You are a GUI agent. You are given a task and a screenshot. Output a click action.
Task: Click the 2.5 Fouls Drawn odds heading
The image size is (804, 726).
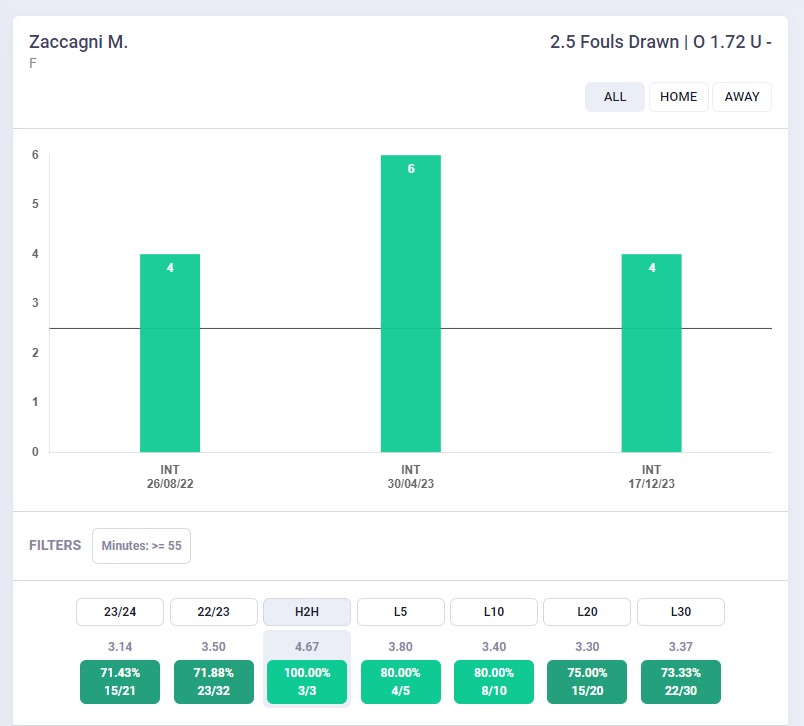click(x=661, y=42)
